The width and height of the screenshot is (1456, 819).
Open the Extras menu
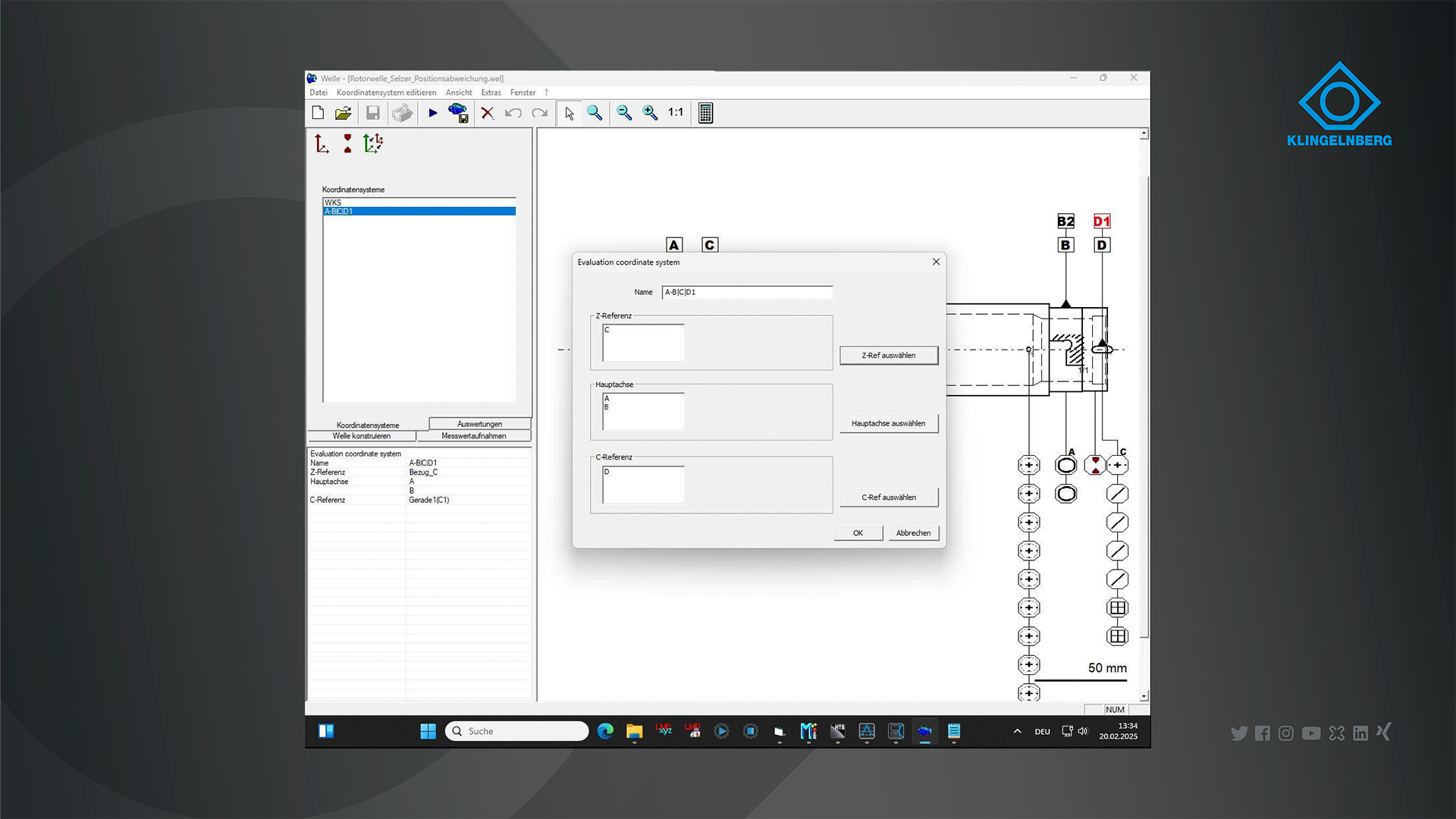click(x=491, y=93)
